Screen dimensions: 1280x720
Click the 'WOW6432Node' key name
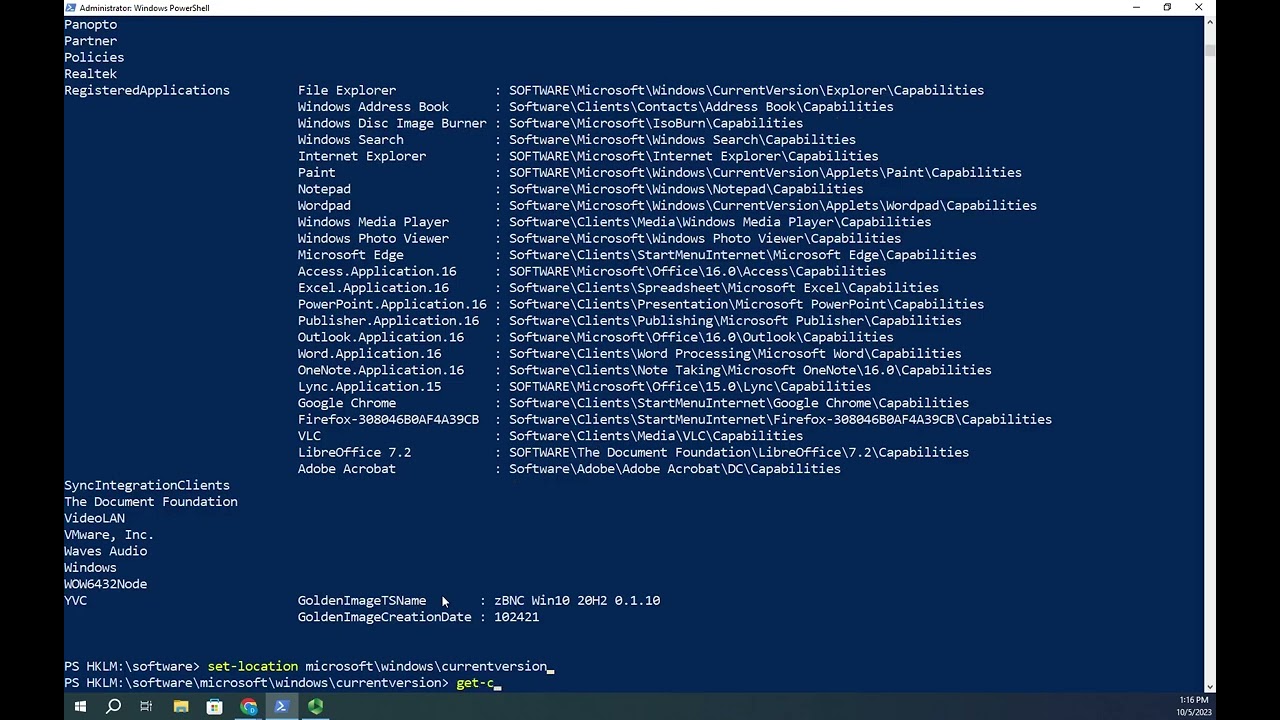[106, 584]
